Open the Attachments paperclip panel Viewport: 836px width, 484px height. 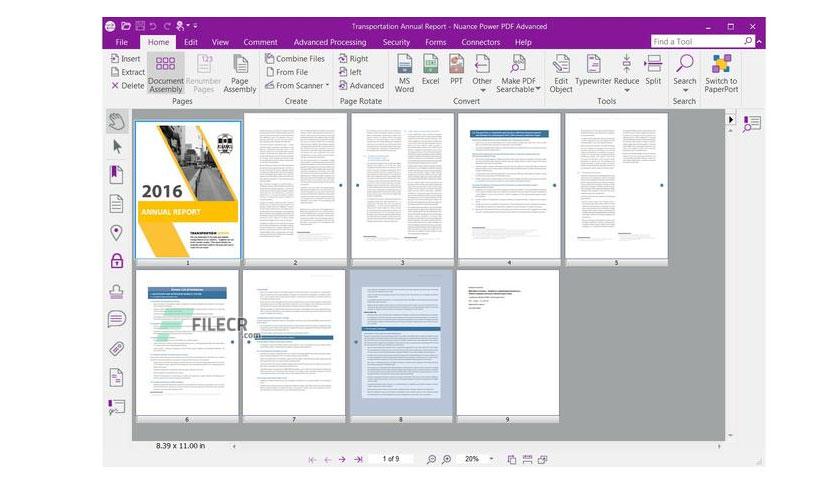click(117, 349)
